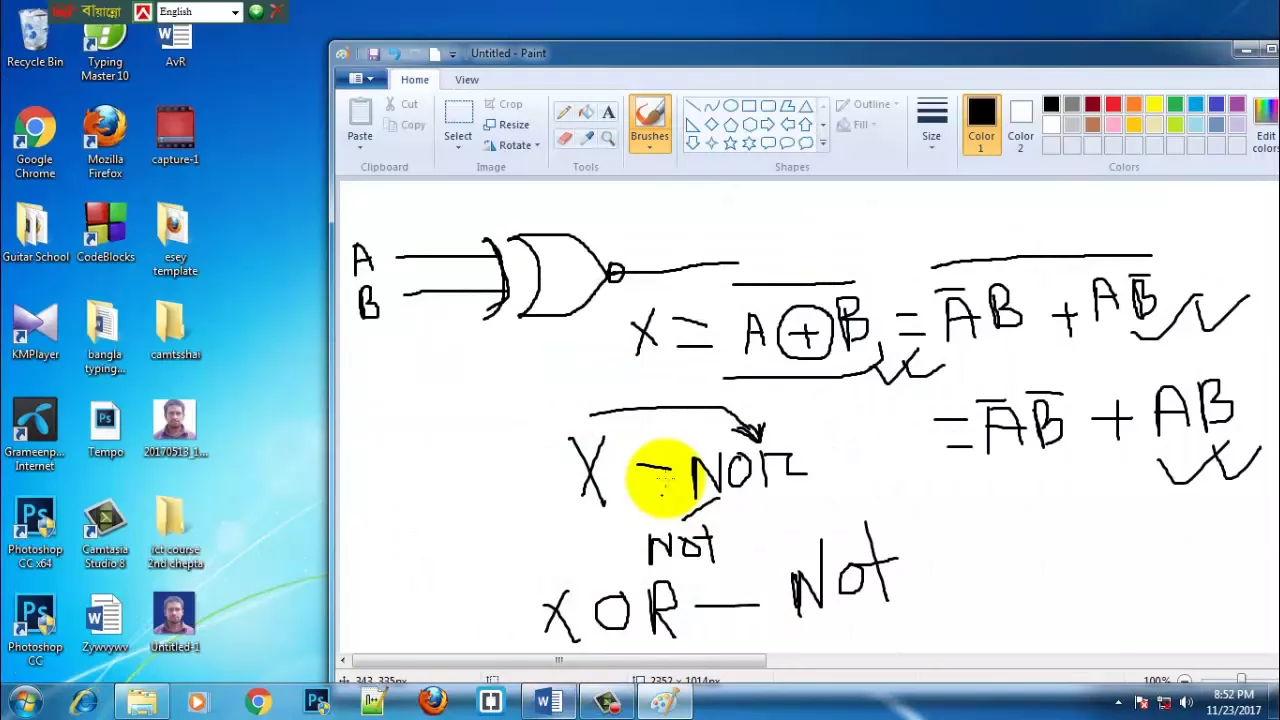
Task: Choose the Cloud callout shape
Action: click(x=806, y=143)
